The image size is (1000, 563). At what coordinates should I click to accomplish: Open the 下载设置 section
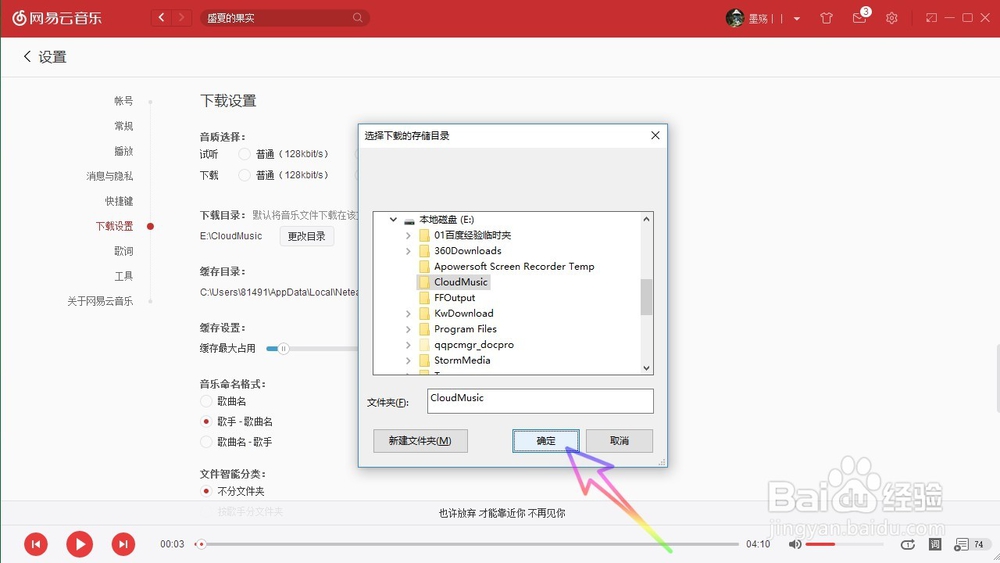pyautogui.click(x=114, y=226)
